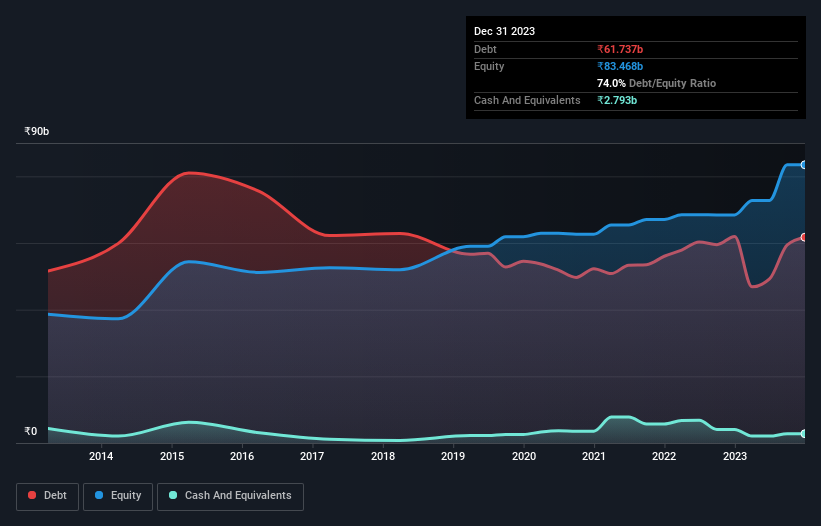Click the Dec 31 2023 tooltip date

click(504, 31)
